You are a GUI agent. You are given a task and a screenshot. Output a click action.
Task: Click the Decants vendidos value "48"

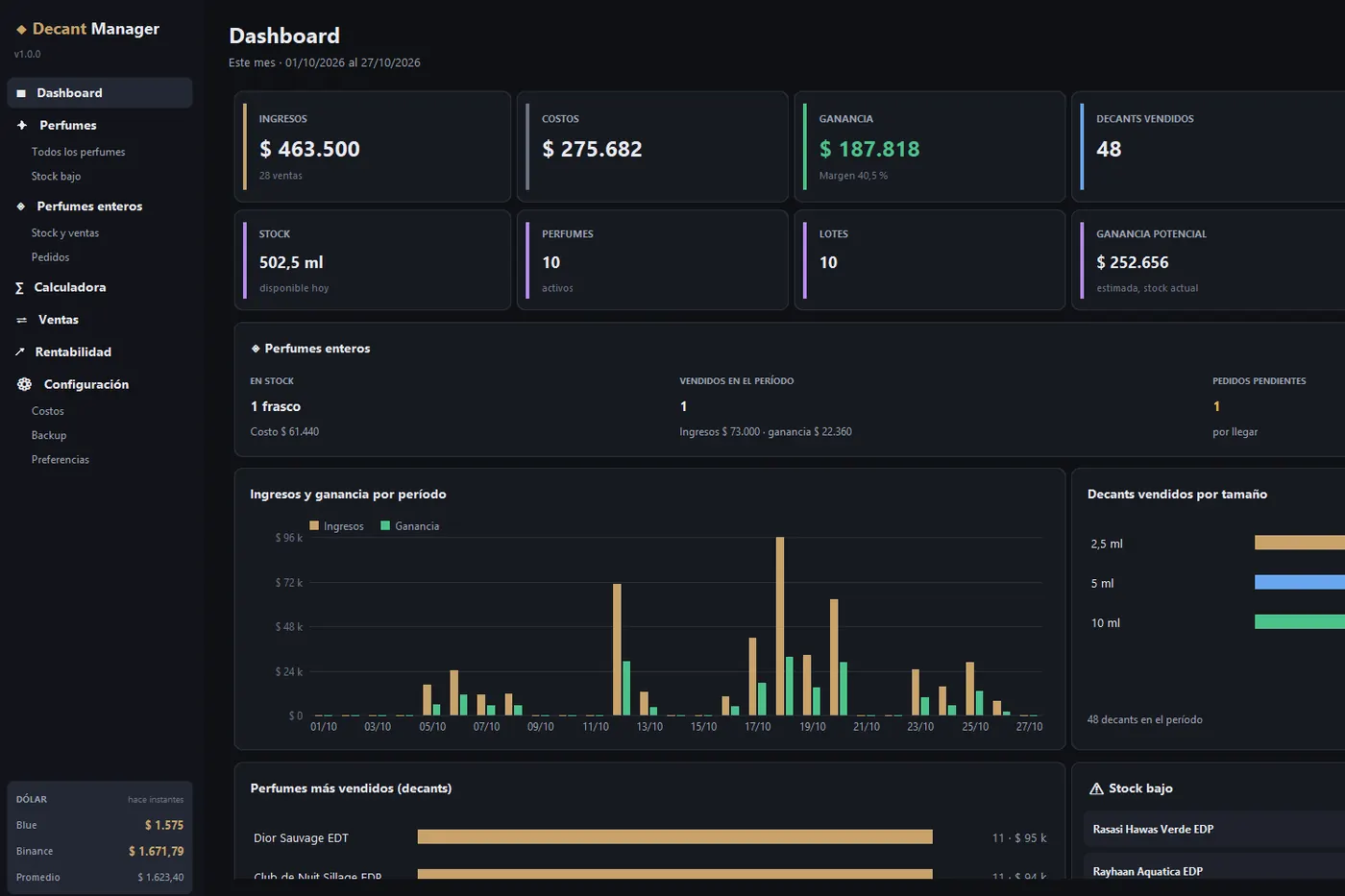(1109, 149)
